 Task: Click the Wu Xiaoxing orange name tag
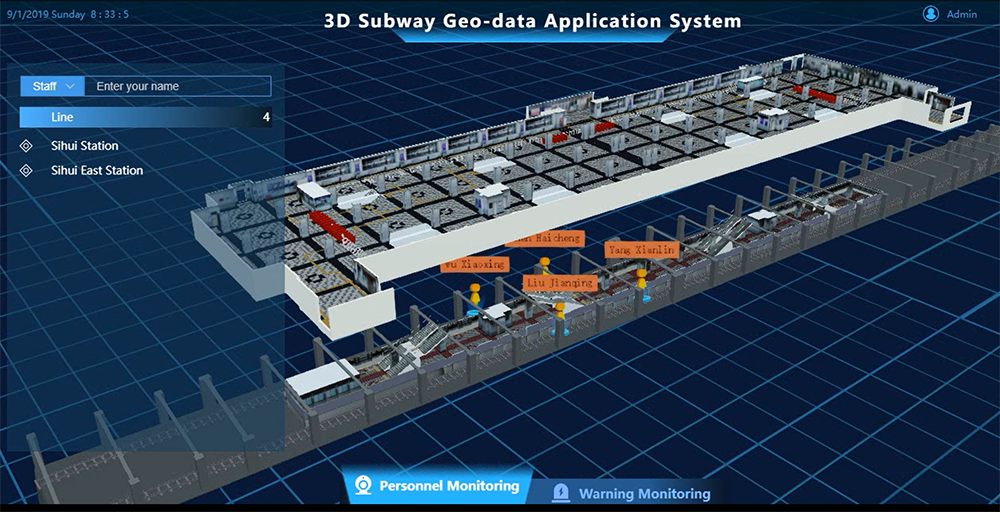click(x=474, y=264)
